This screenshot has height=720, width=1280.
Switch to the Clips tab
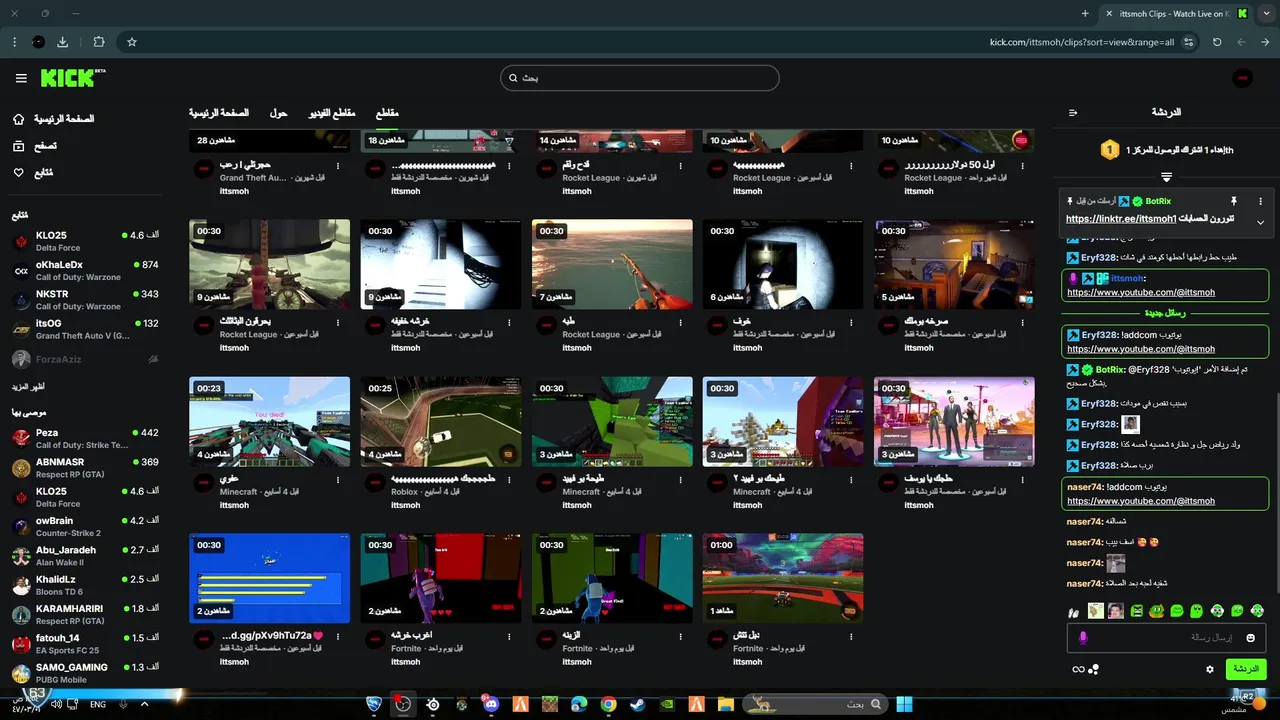pyautogui.click(x=387, y=113)
